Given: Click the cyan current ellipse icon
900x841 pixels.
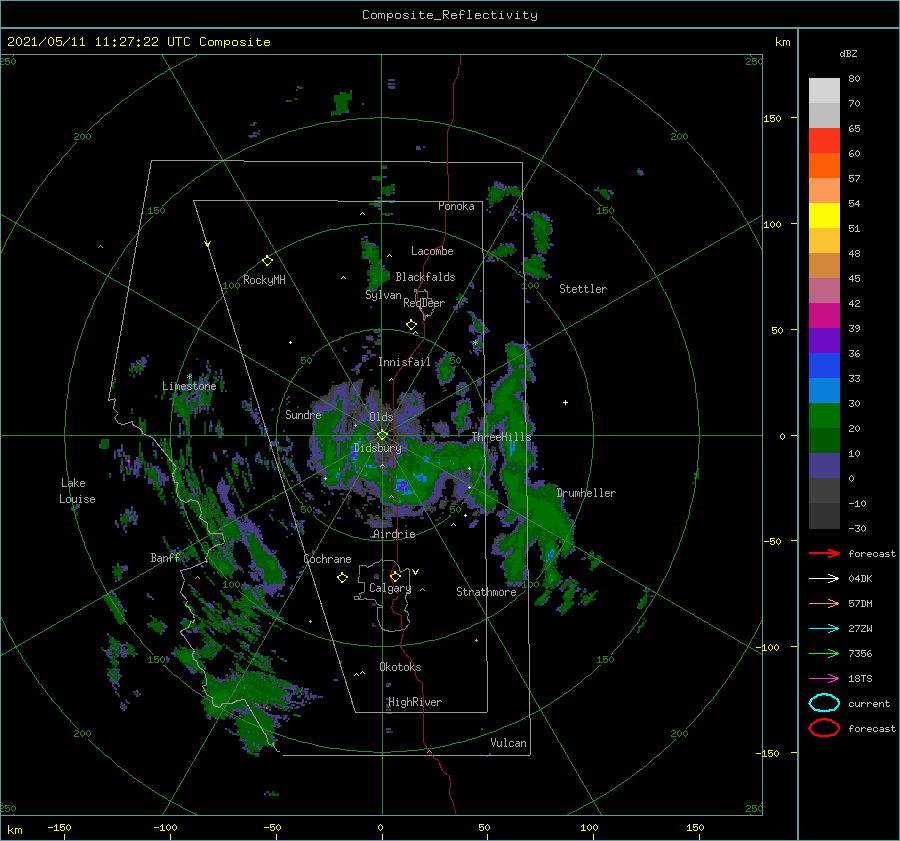Looking at the screenshot, I should click(824, 703).
